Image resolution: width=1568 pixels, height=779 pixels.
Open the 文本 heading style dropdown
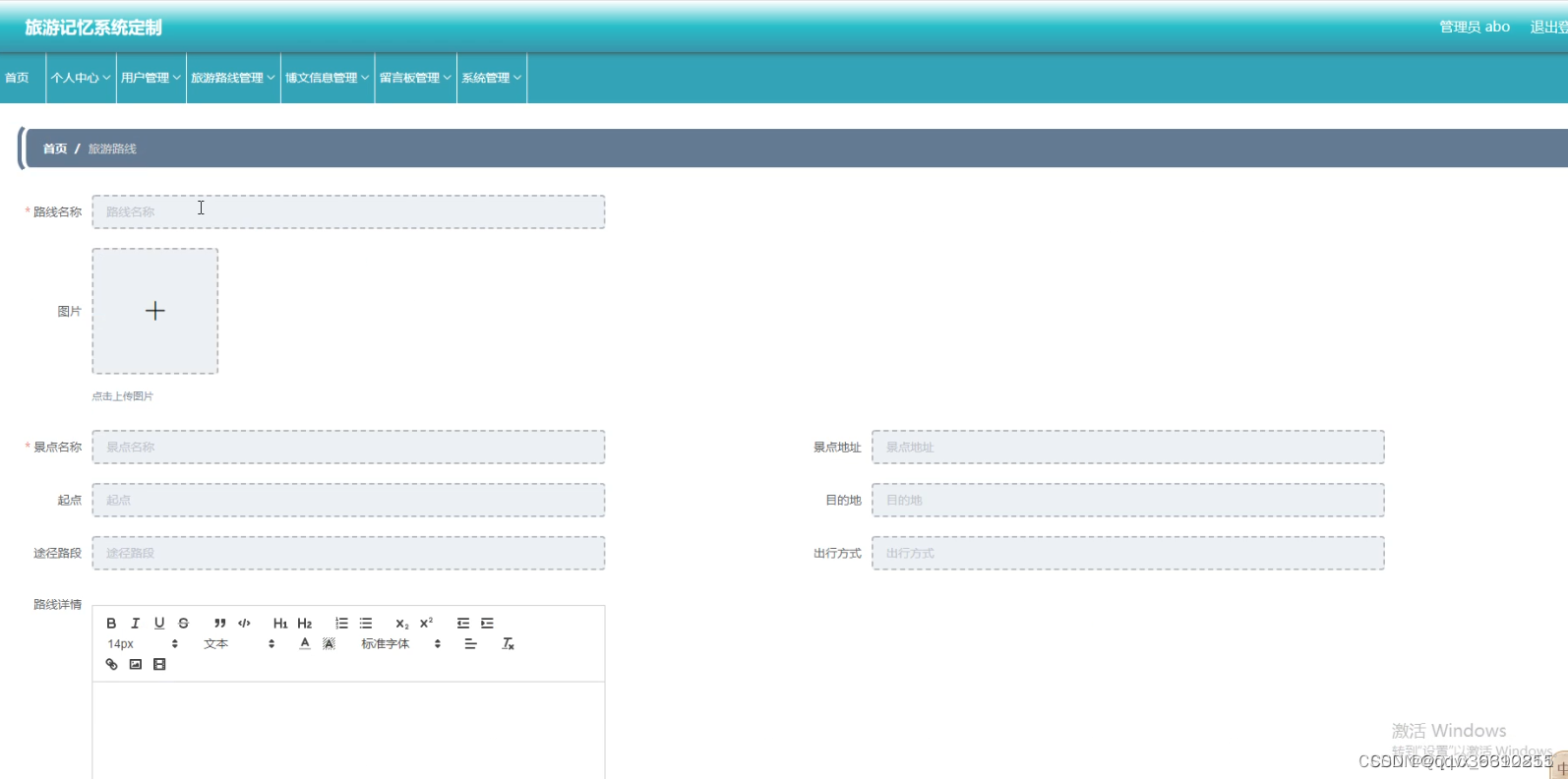point(239,644)
